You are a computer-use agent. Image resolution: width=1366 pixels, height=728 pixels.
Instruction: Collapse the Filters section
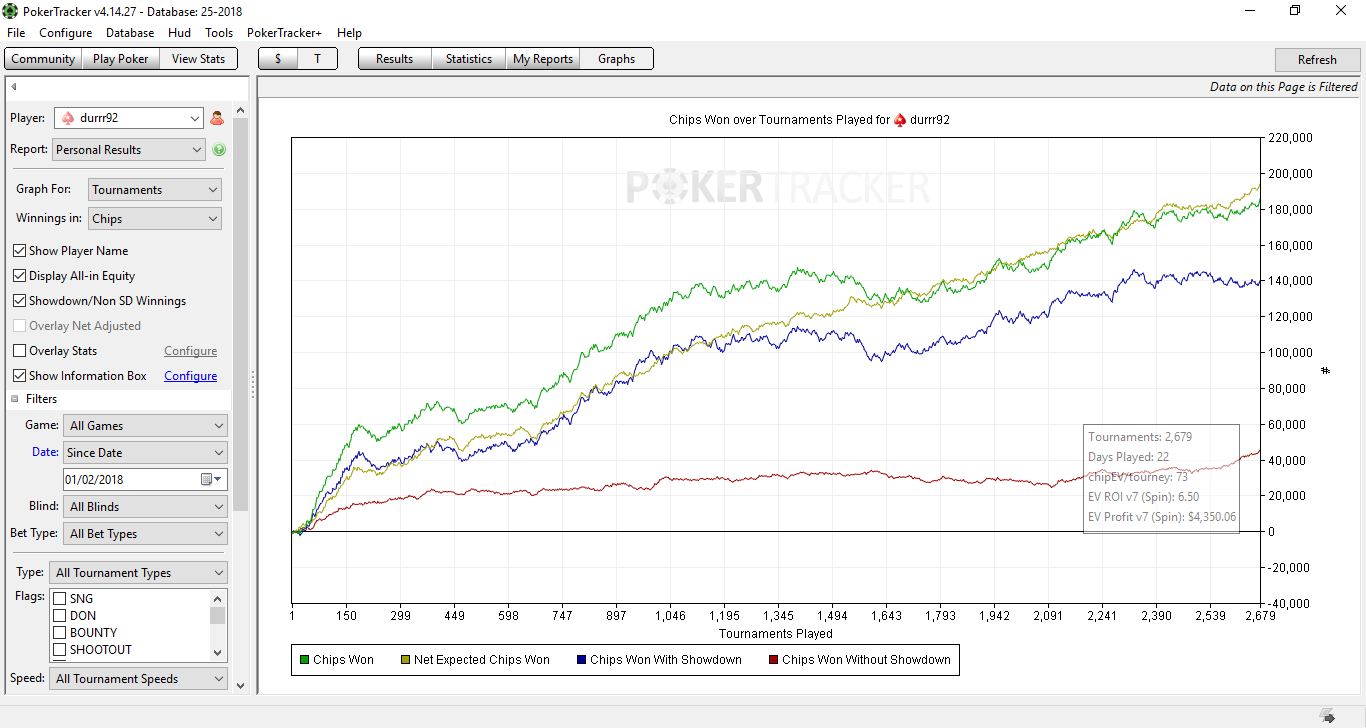click(16, 399)
